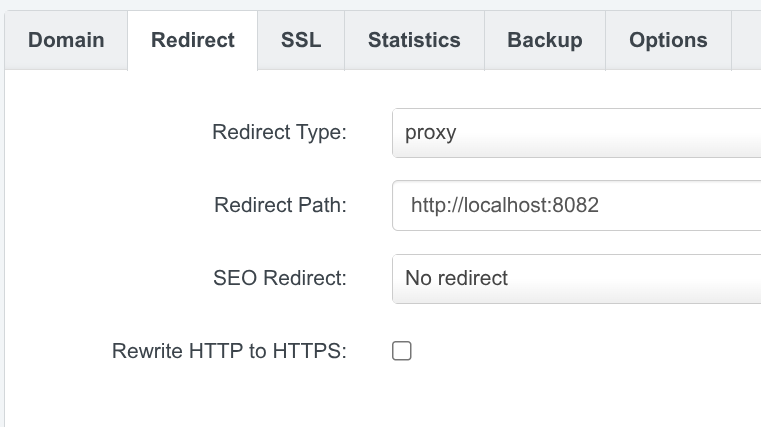Click the http://localhost:8082 text
This screenshot has height=427, width=761.
pos(504,206)
